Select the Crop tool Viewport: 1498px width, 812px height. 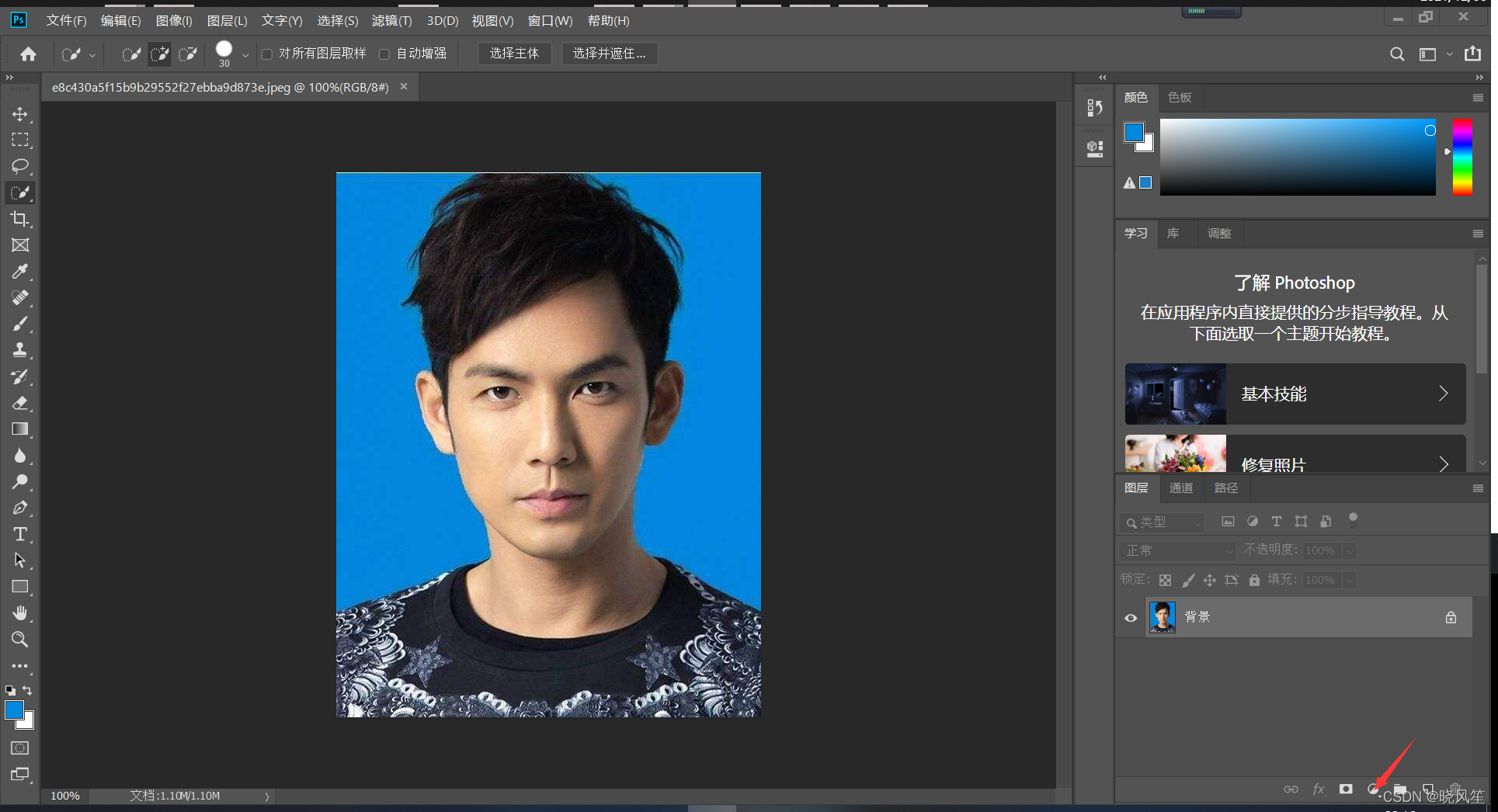pyautogui.click(x=20, y=219)
